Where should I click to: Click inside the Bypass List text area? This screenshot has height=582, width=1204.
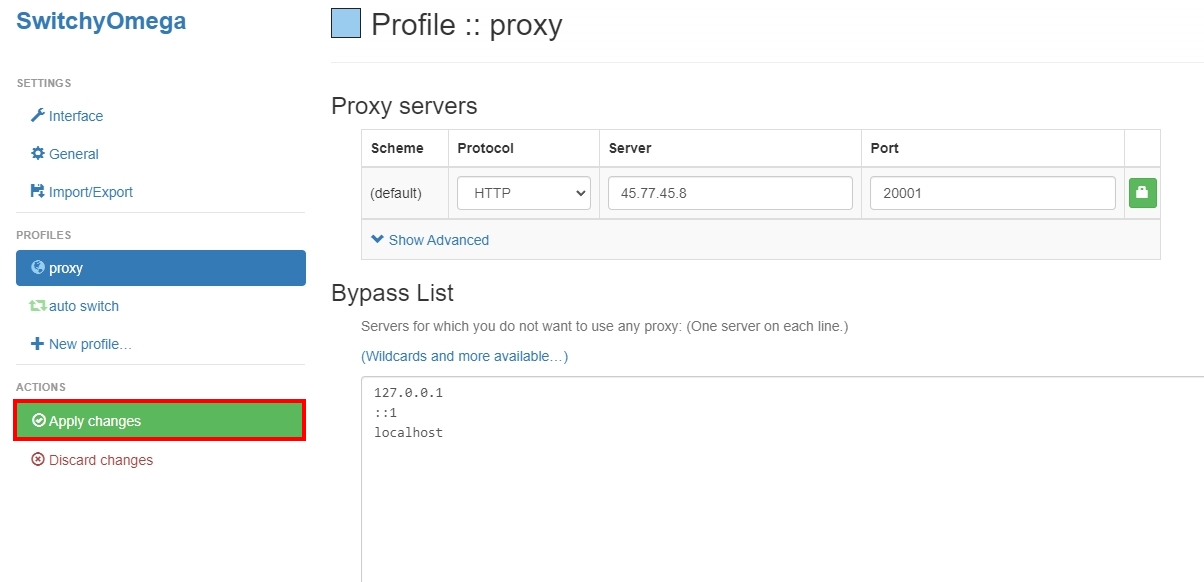click(x=783, y=479)
